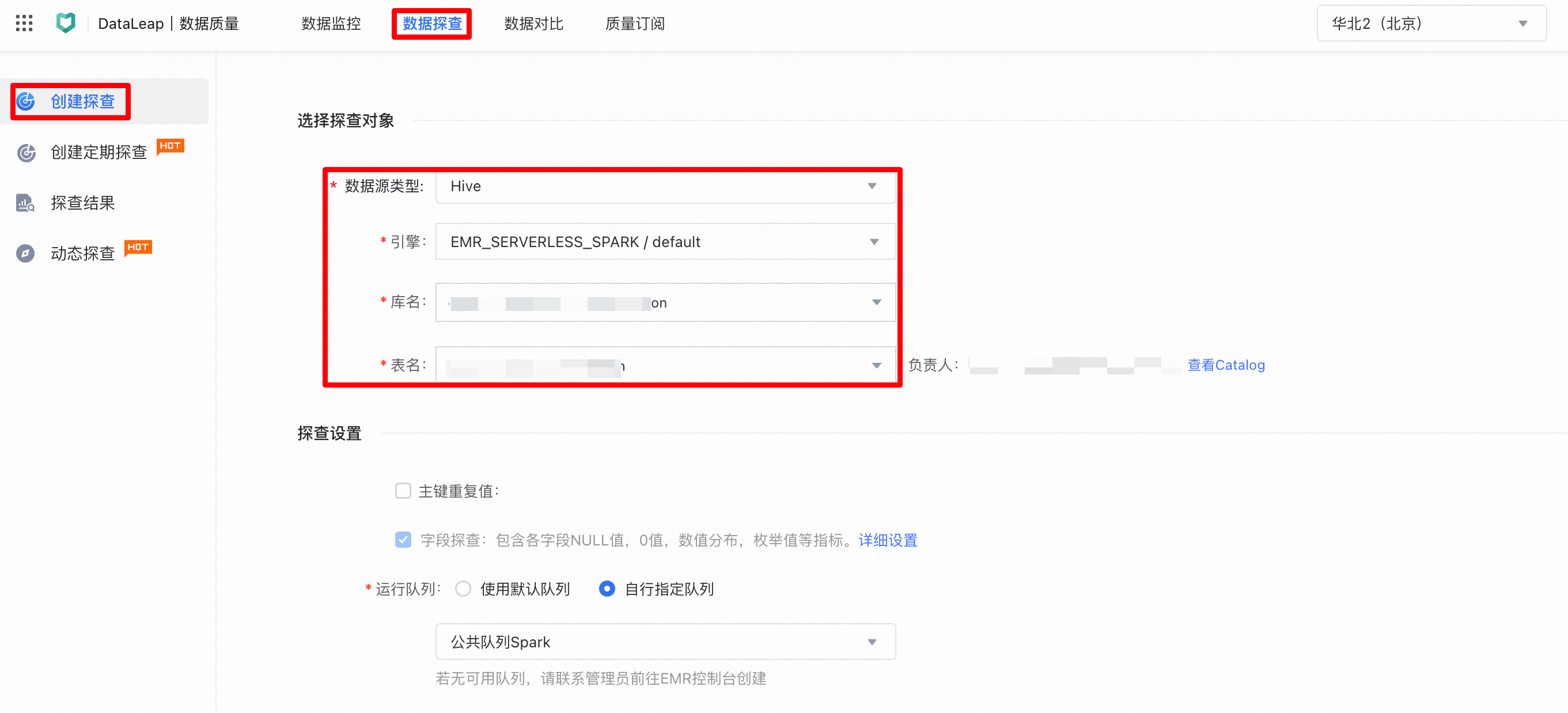The width and height of the screenshot is (1568, 713).
Task: Open the 详细设置 link
Action: tap(888, 540)
